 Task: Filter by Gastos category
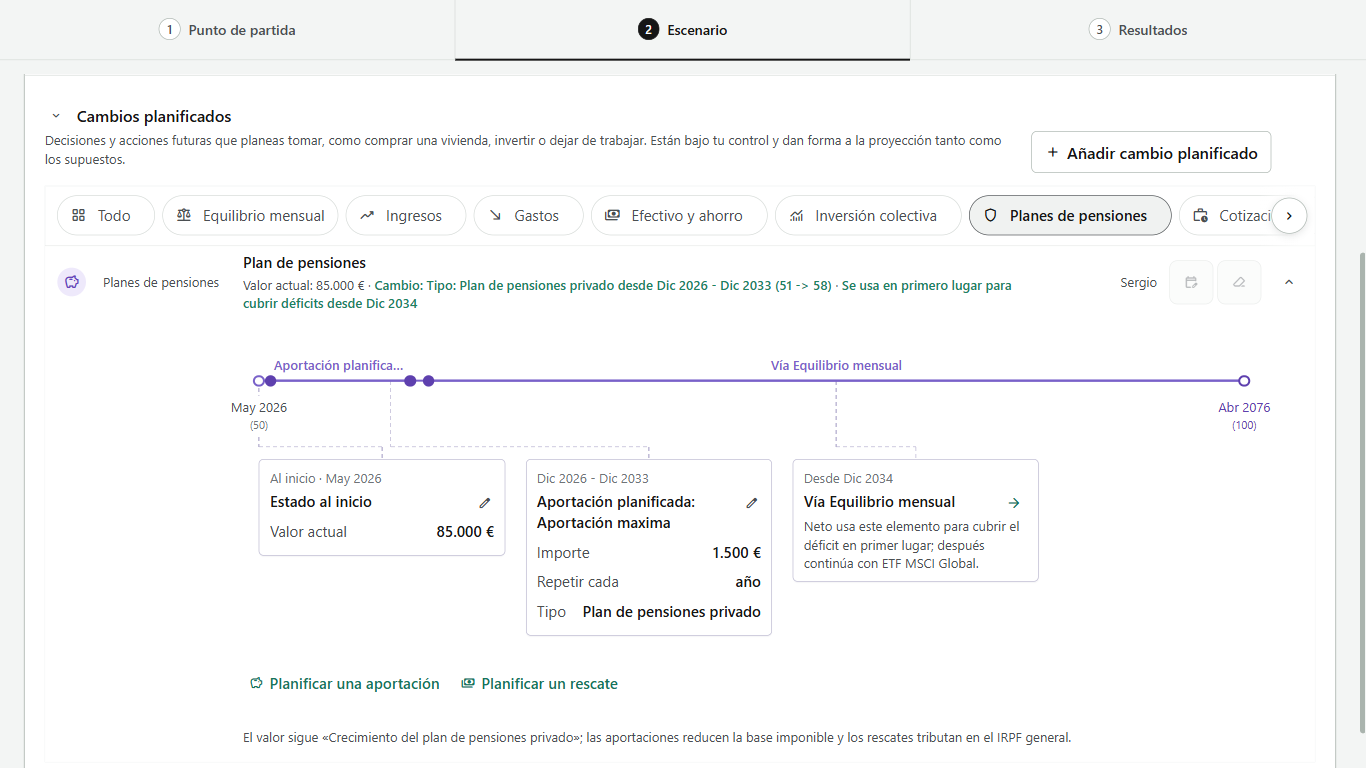coord(528,215)
